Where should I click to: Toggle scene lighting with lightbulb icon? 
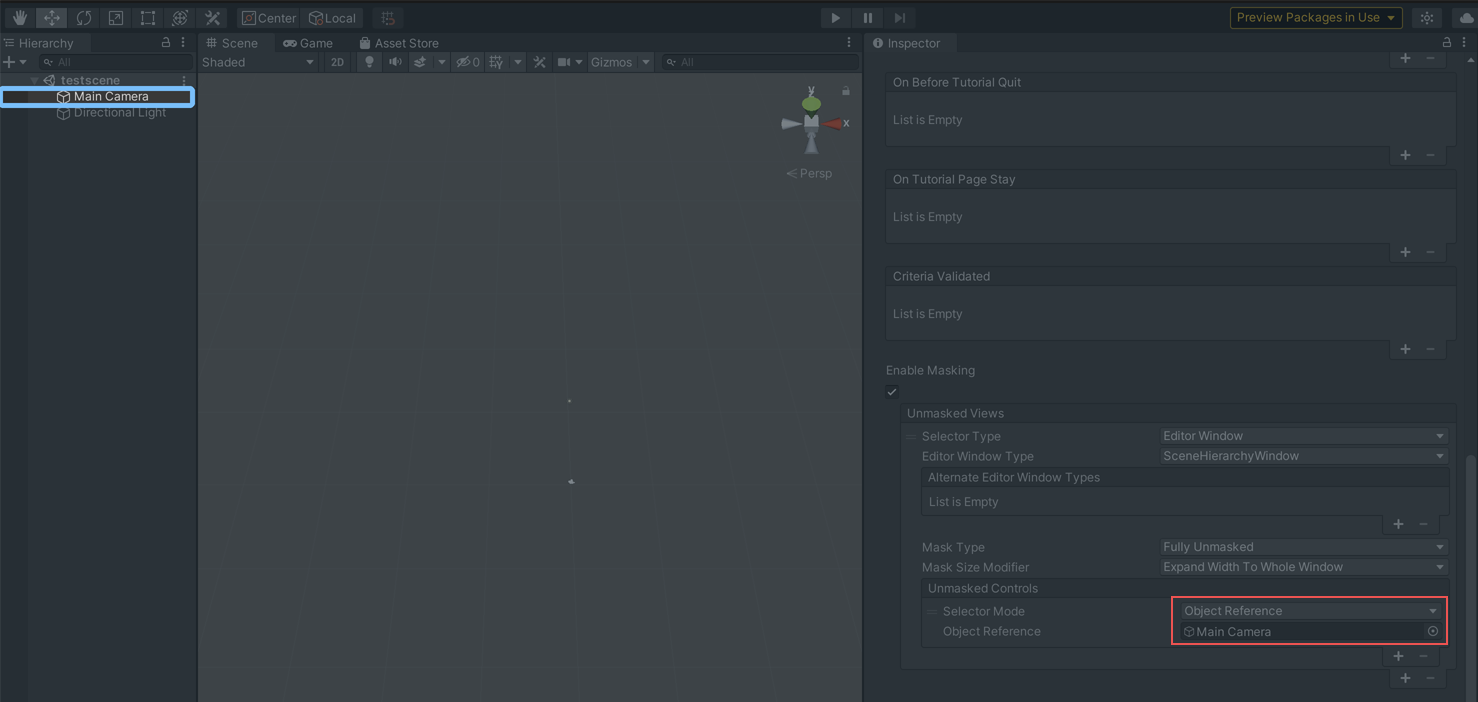[x=369, y=62]
